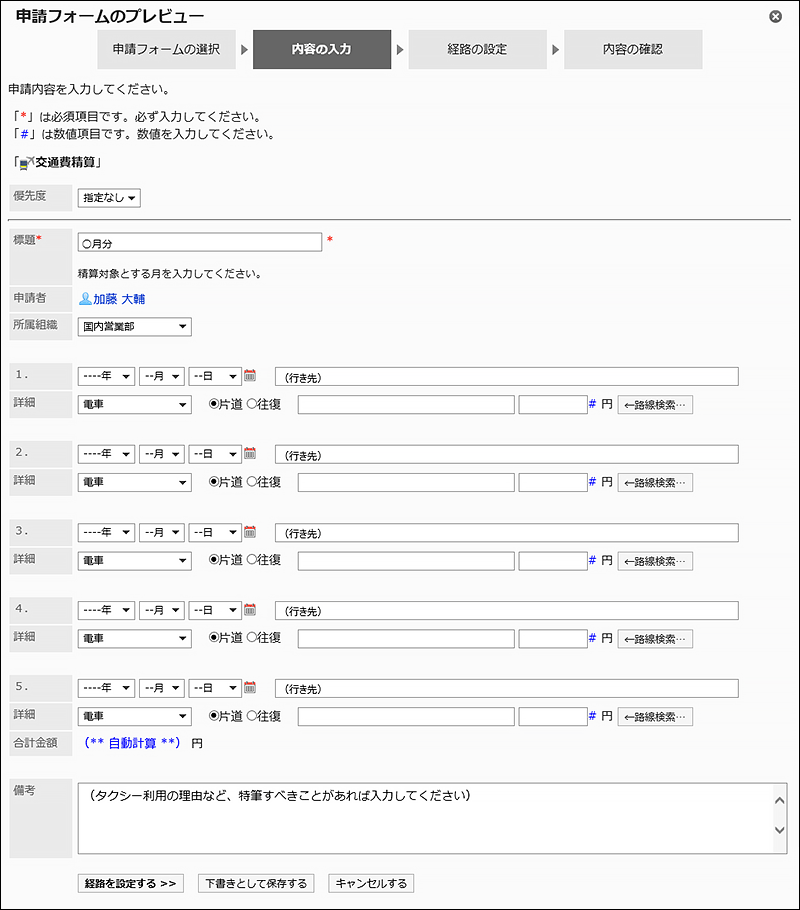This screenshot has height=910, width=800.
Task: Click the 備考 textarea
Action: [432, 818]
